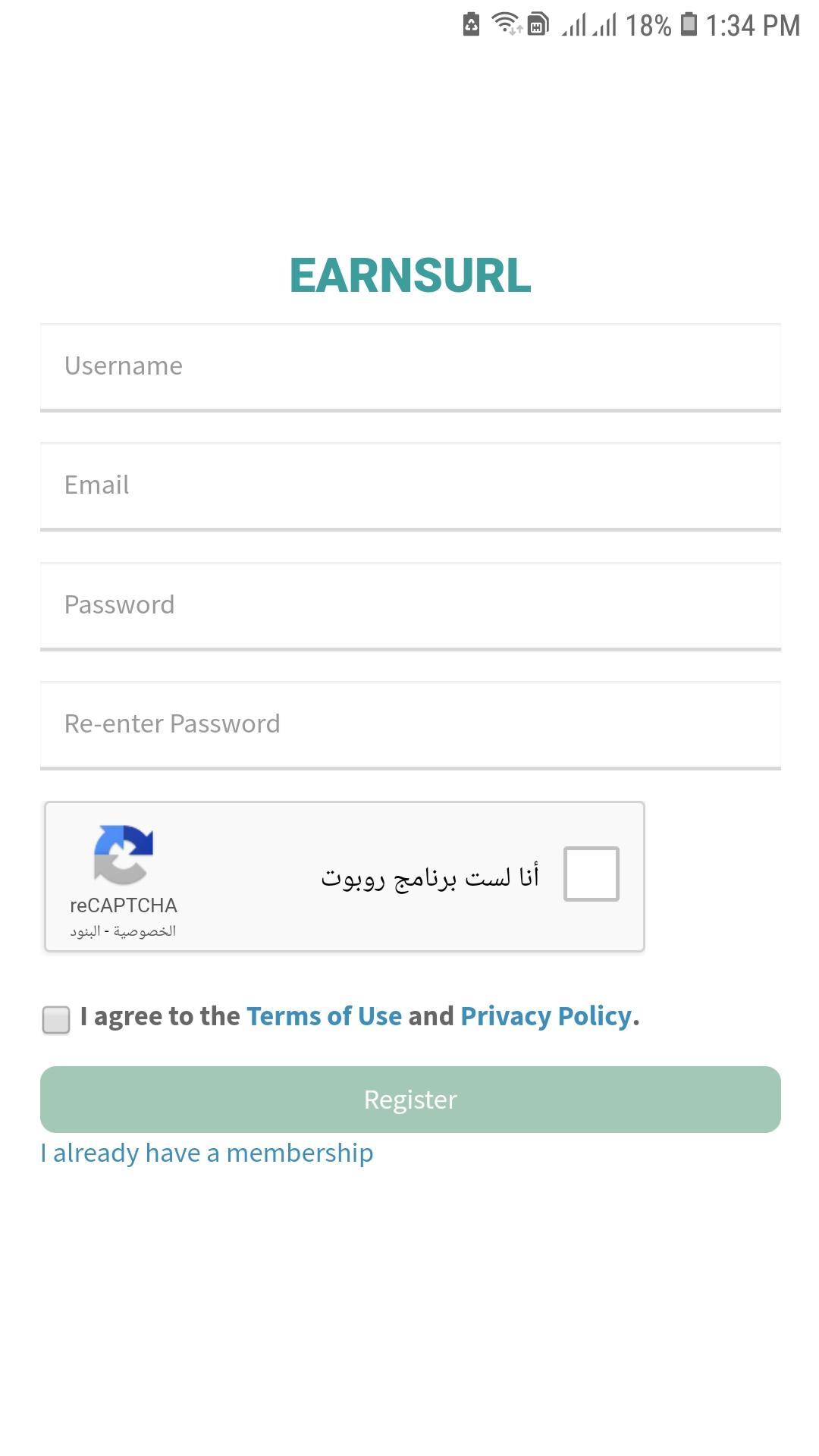Image resolution: width=819 pixels, height=1456 pixels.
Task: Tap the 1:34 PM clock
Action: click(752, 26)
